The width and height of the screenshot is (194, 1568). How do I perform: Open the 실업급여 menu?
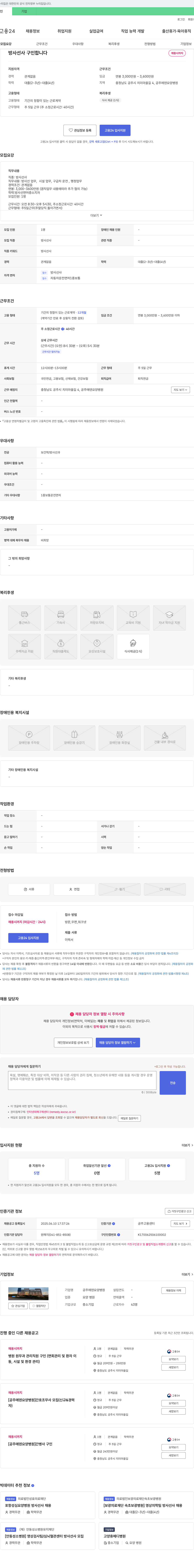click(x=96, y=31)
